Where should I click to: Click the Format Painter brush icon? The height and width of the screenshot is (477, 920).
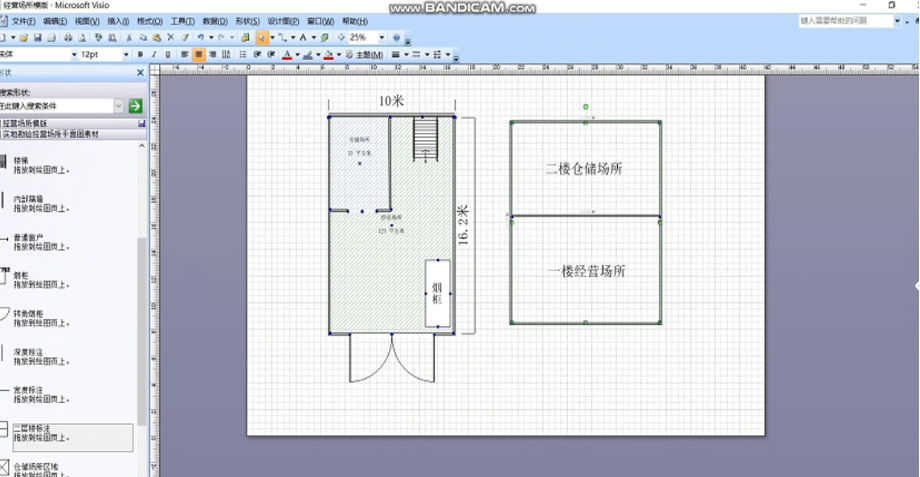(x=185, y=38)
